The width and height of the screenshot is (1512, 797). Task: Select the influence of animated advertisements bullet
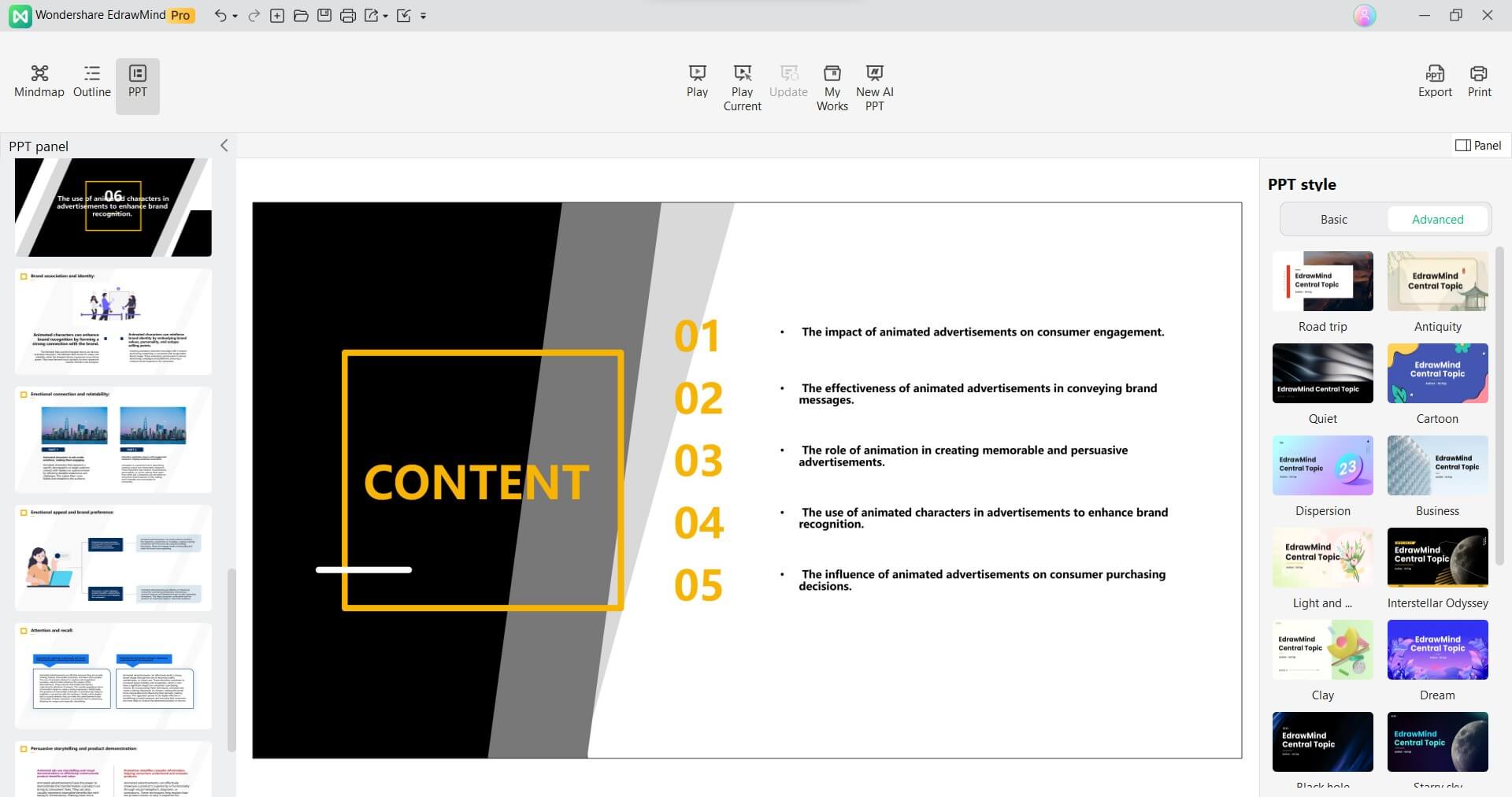coord(982,580)
